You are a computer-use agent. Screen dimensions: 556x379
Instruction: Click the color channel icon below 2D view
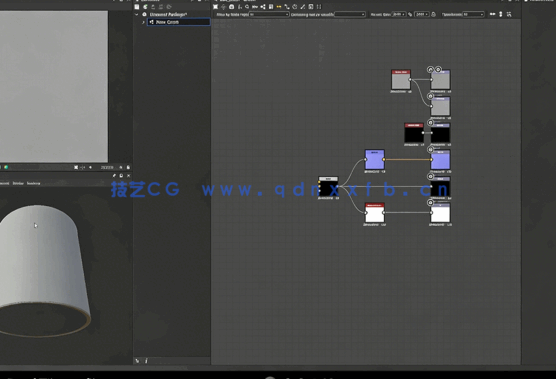[x=6, y=167]
